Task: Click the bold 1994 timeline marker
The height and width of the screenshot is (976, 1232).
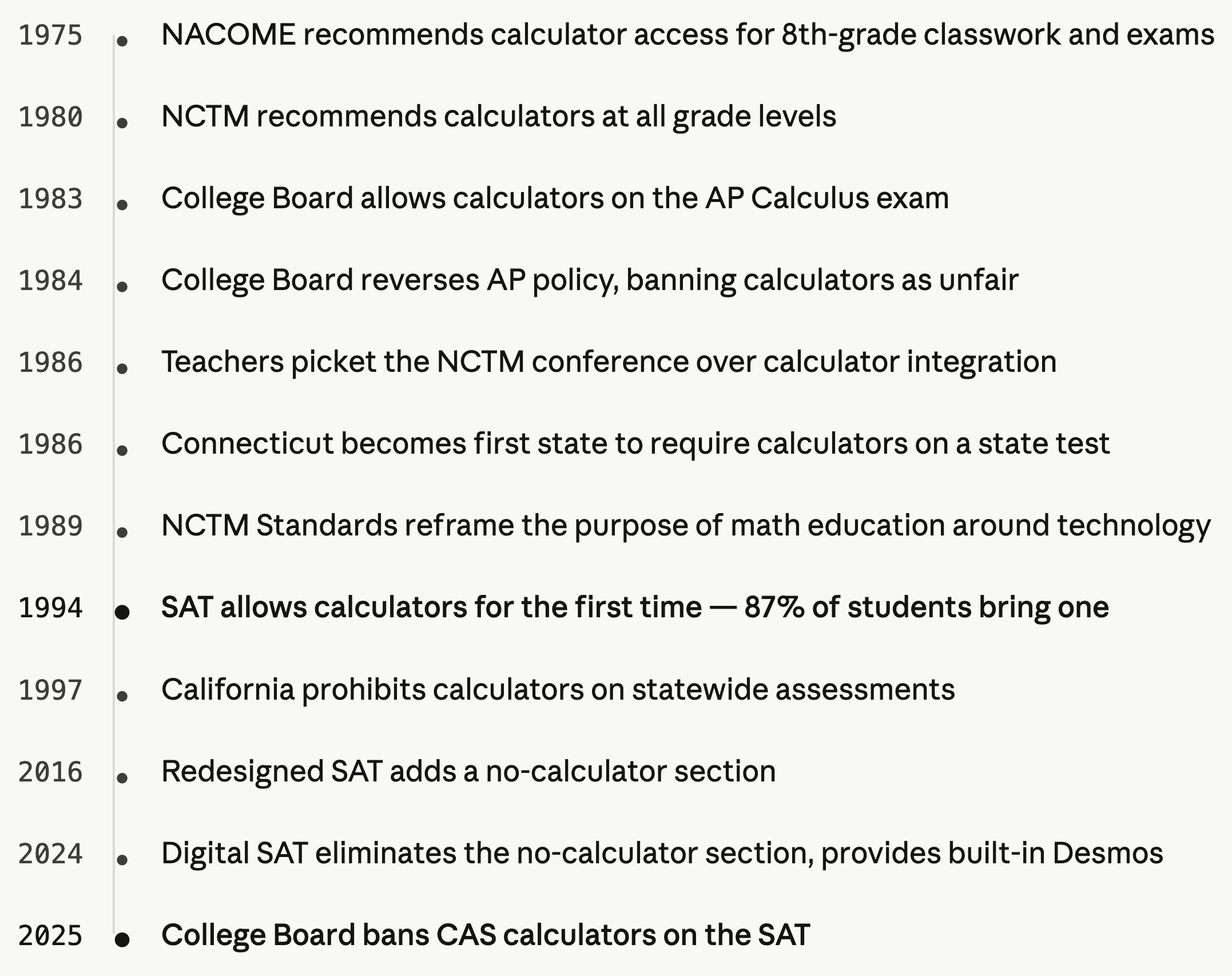Action: [x=122, y=612]
